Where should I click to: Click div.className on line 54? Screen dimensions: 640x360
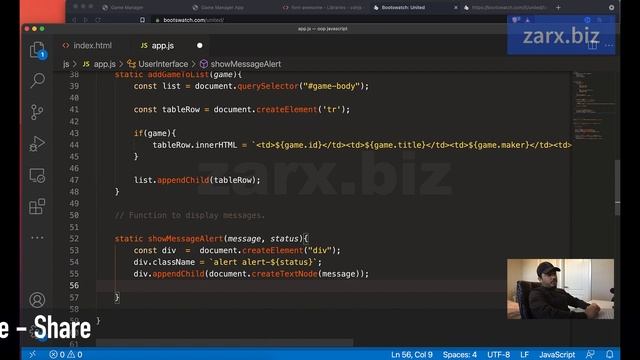[164, 262]
